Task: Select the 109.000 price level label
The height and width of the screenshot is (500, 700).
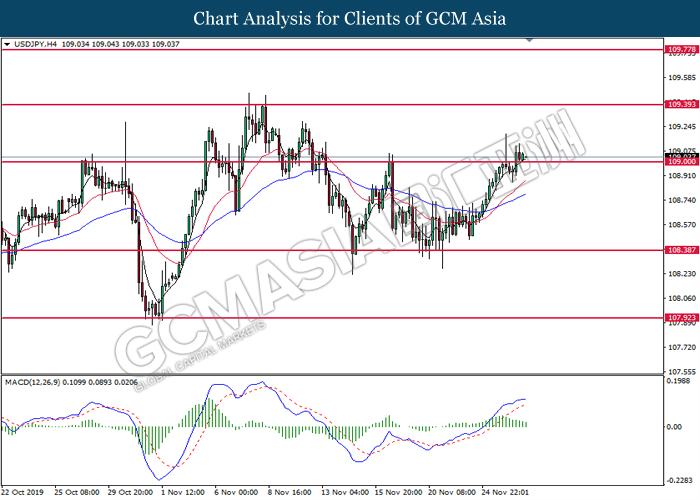Action: point(681,162)
